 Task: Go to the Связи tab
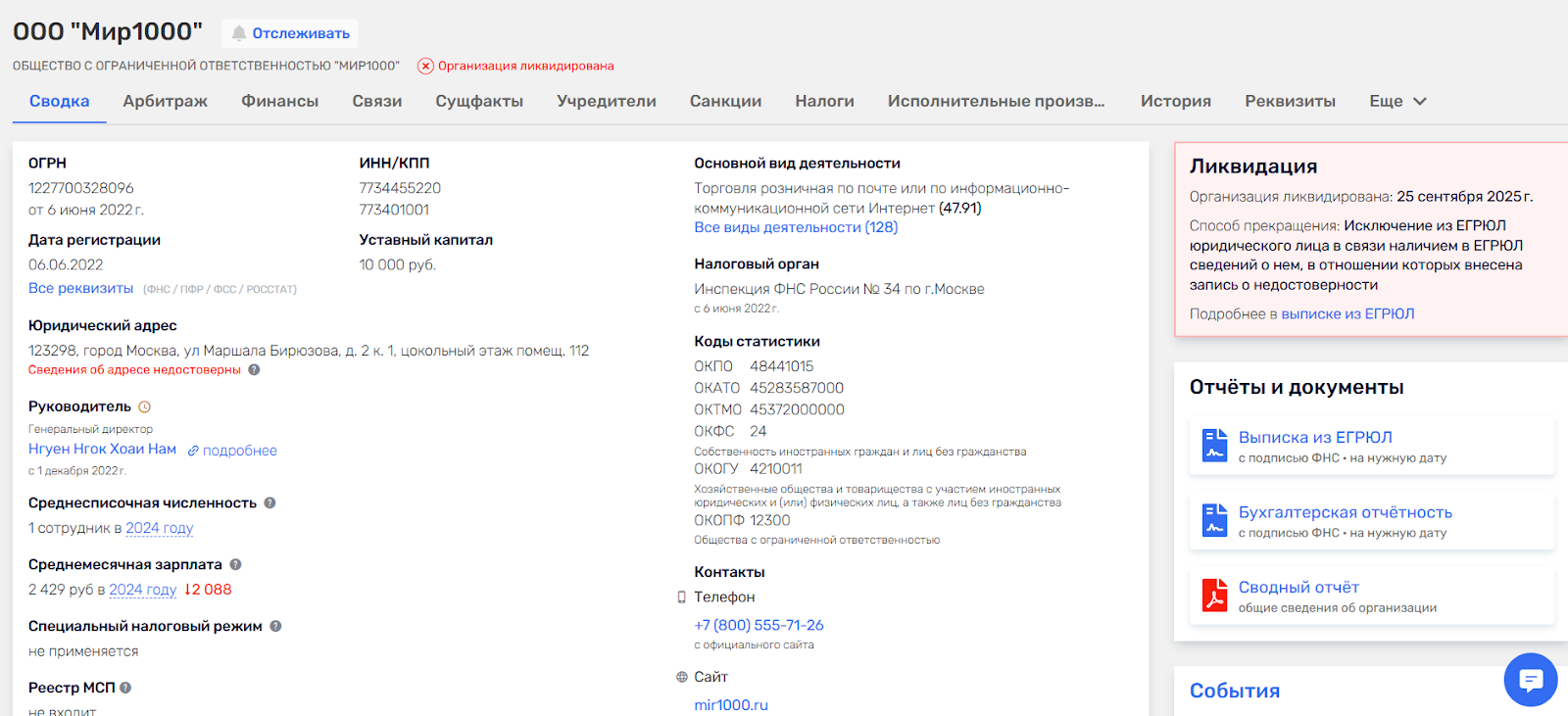pos(377,101)
